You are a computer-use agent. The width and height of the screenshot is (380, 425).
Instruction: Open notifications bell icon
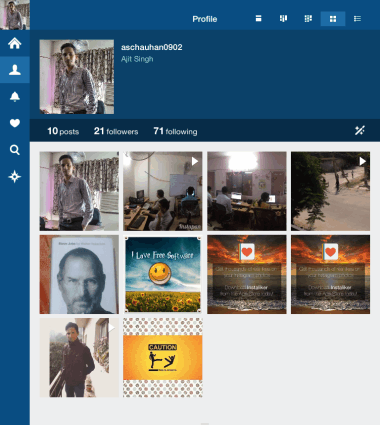coord(15,97)
